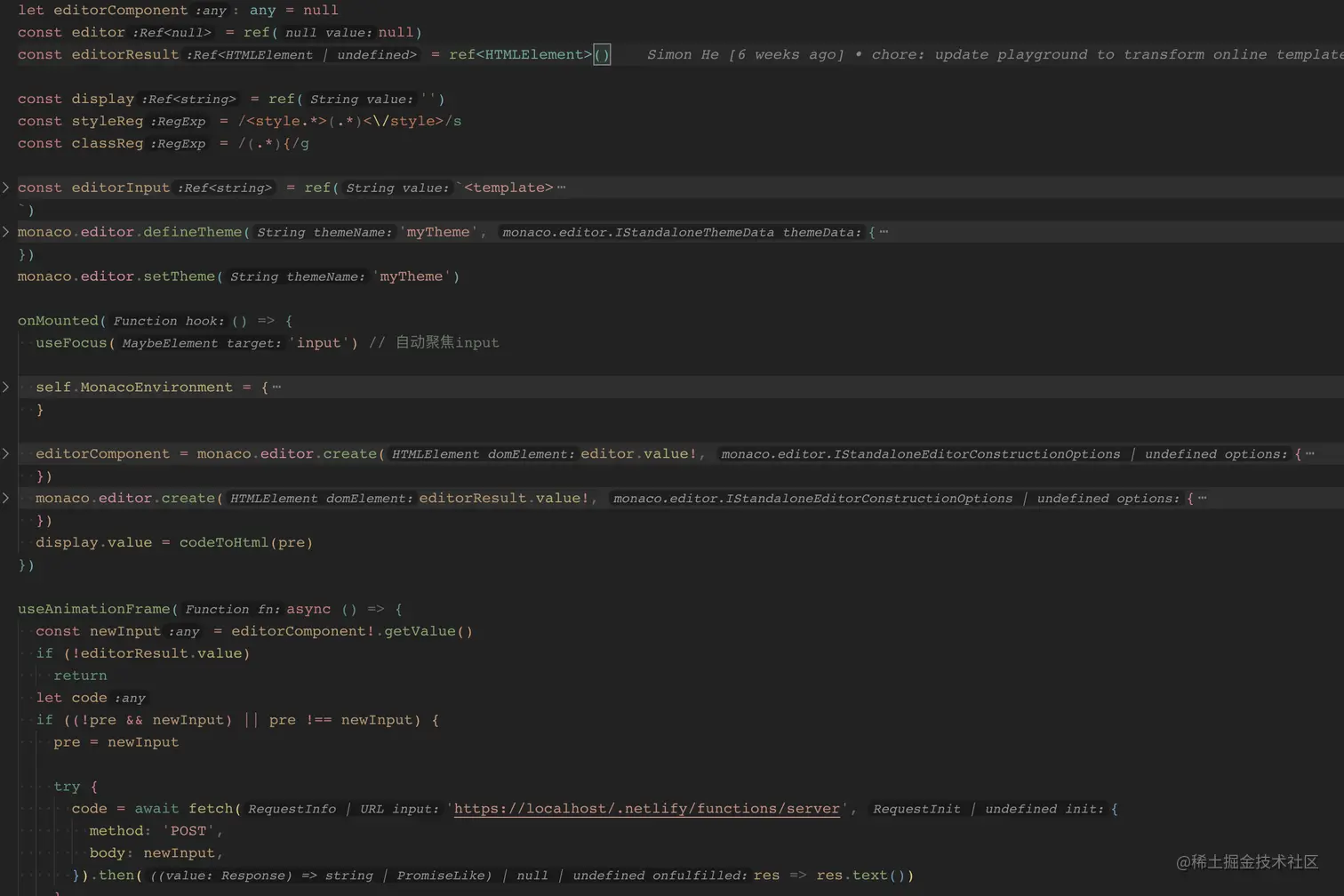Image resolution: width=1344 pixels, height=896 pixels.
Task: Click the 'RequestInfo | URL input:' parameter hint
Action: coord(343,809)
